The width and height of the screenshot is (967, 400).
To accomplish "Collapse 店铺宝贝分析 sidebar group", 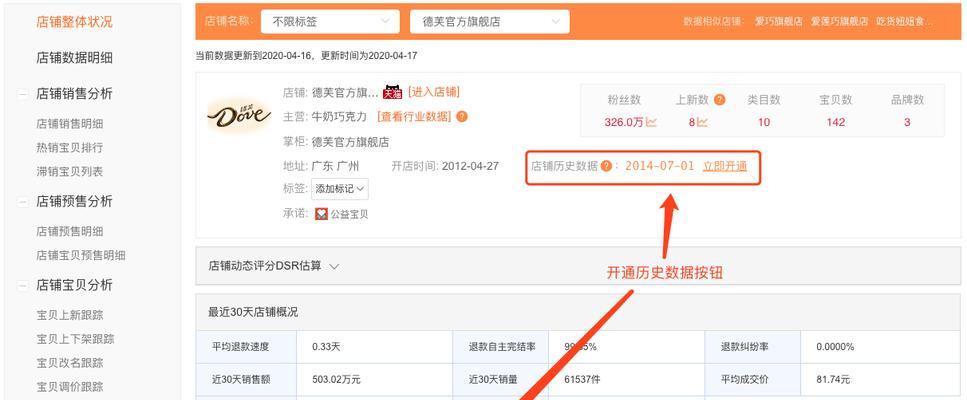I will (23, 285).
